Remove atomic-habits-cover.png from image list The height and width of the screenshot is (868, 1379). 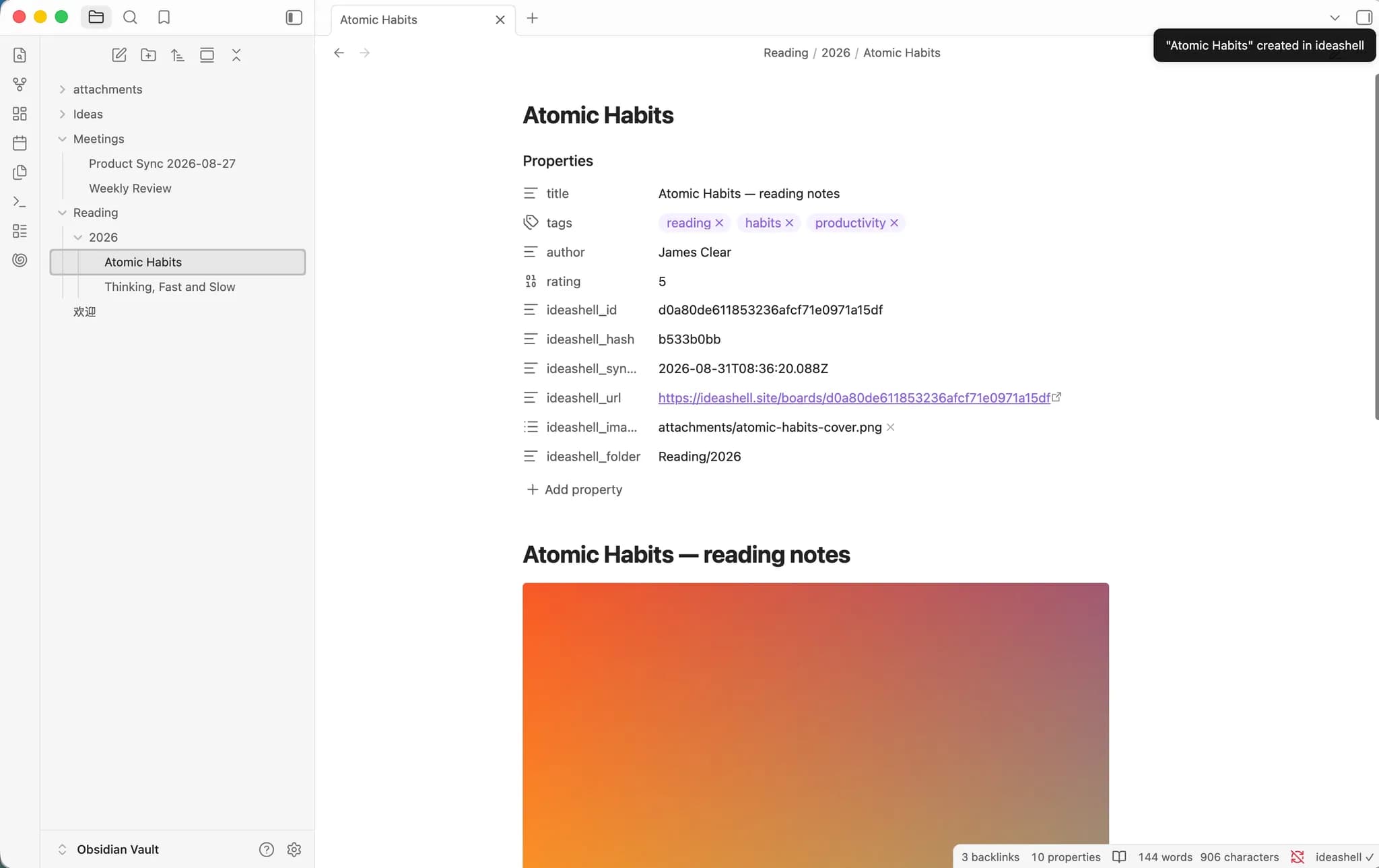890,428
